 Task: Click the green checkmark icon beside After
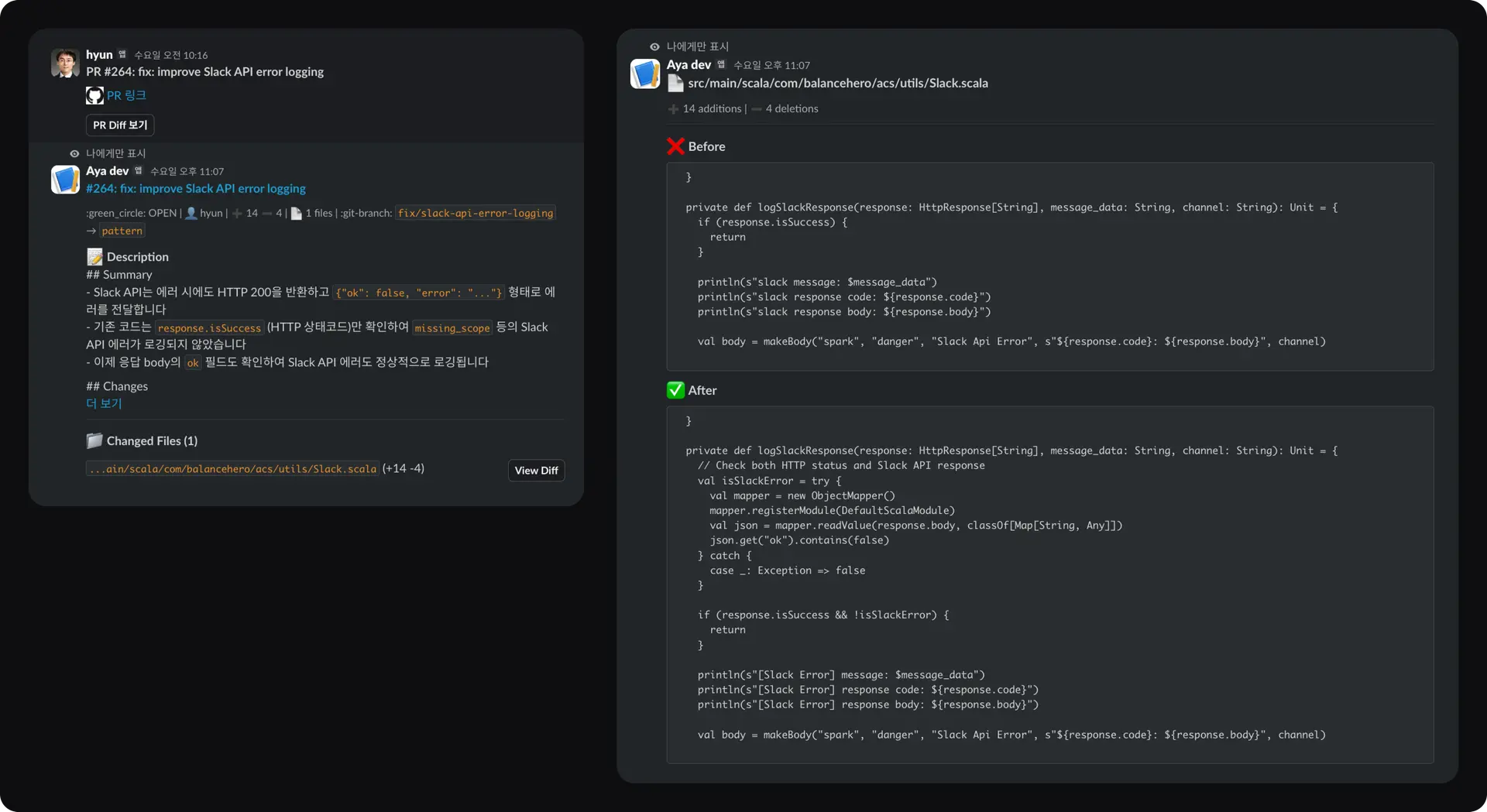pyautogui.click(x=675, y=390)
